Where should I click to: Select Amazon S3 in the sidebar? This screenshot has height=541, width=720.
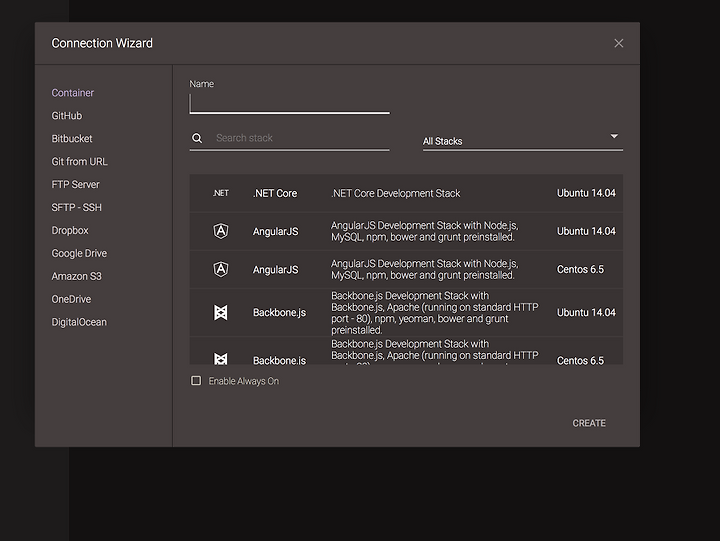pos(76,276)
